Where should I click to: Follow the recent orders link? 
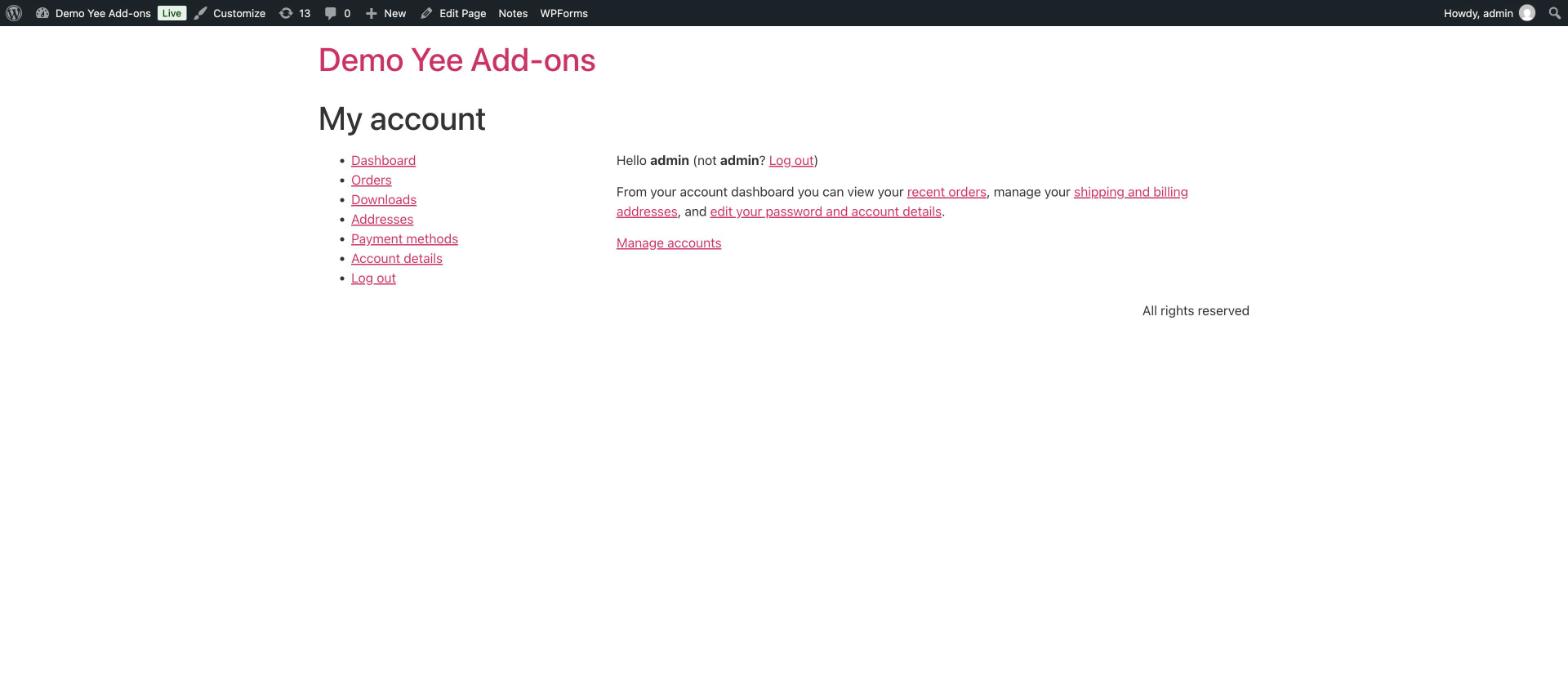(947, 192)
